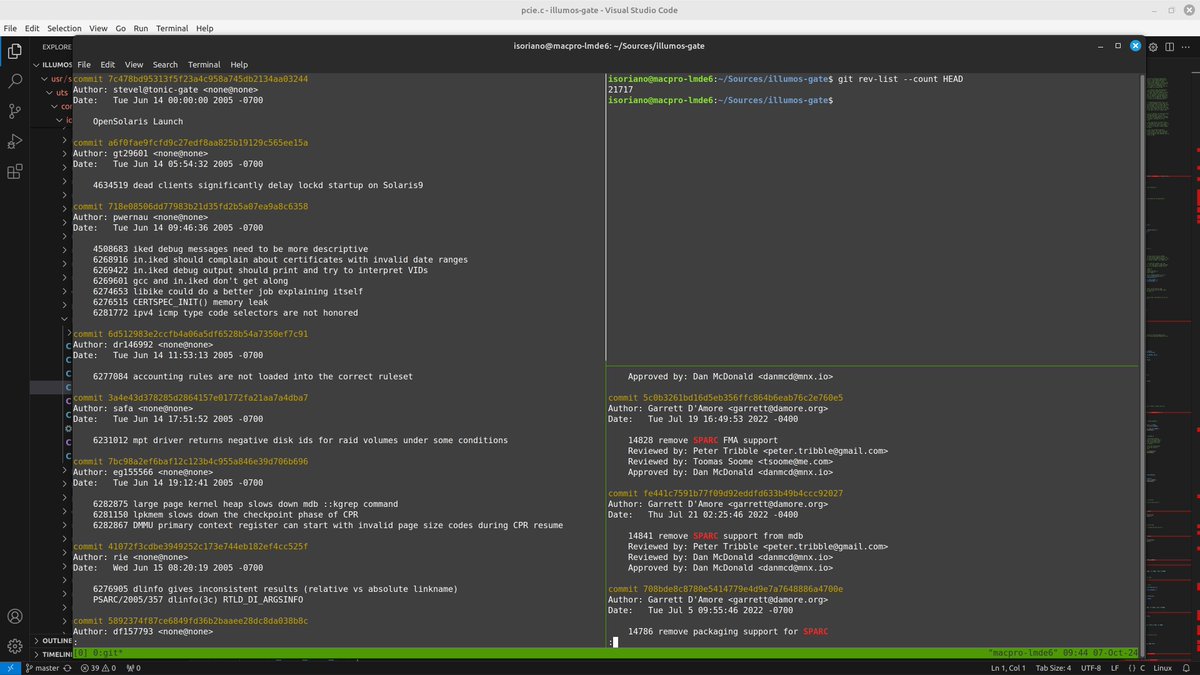Click the master branch indicator
1200x675 pixels.
coord(41,667)
